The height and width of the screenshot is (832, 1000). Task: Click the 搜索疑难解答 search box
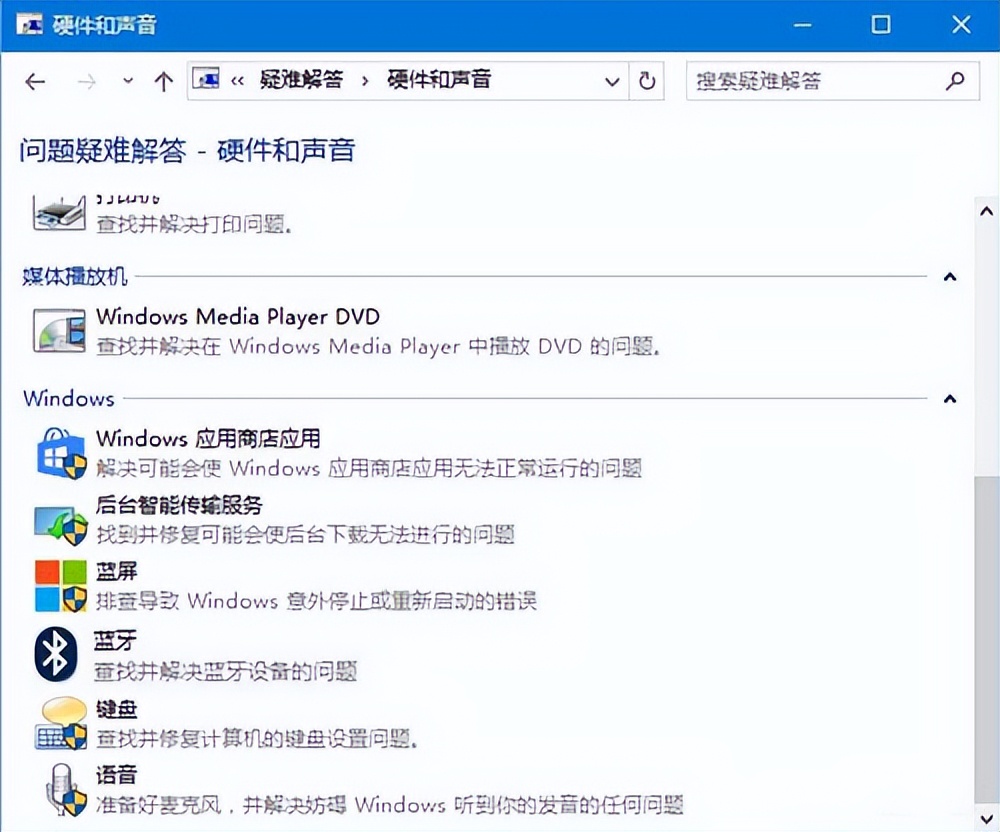coord(832,81)
